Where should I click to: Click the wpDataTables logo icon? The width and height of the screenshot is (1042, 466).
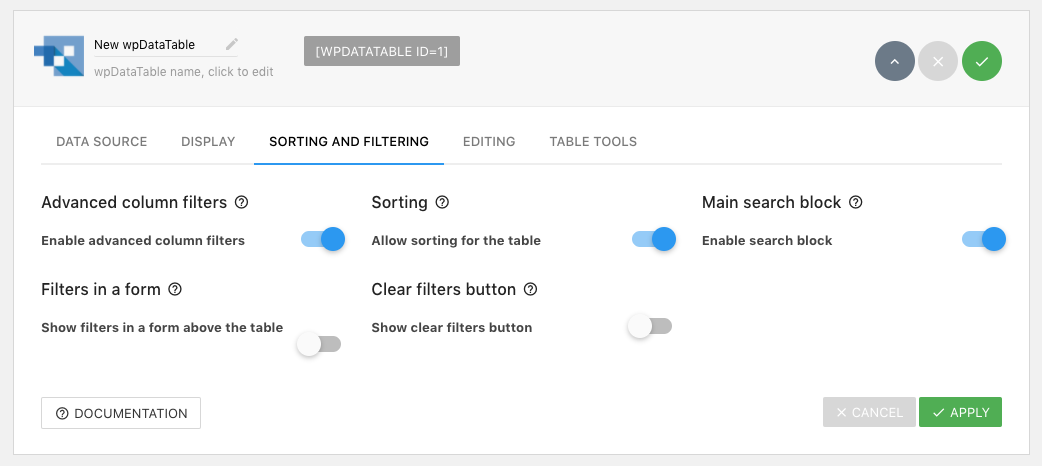point(58,57)
